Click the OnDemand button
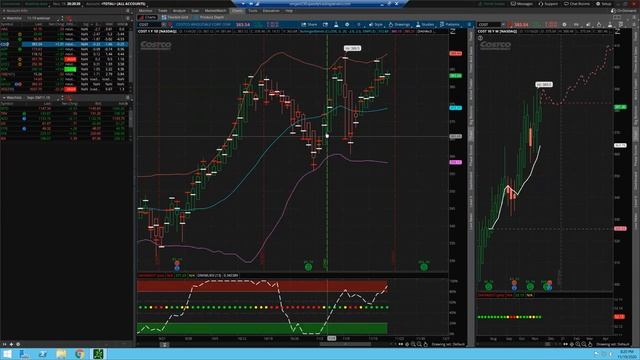640x360 pixels. click(624, 11)
